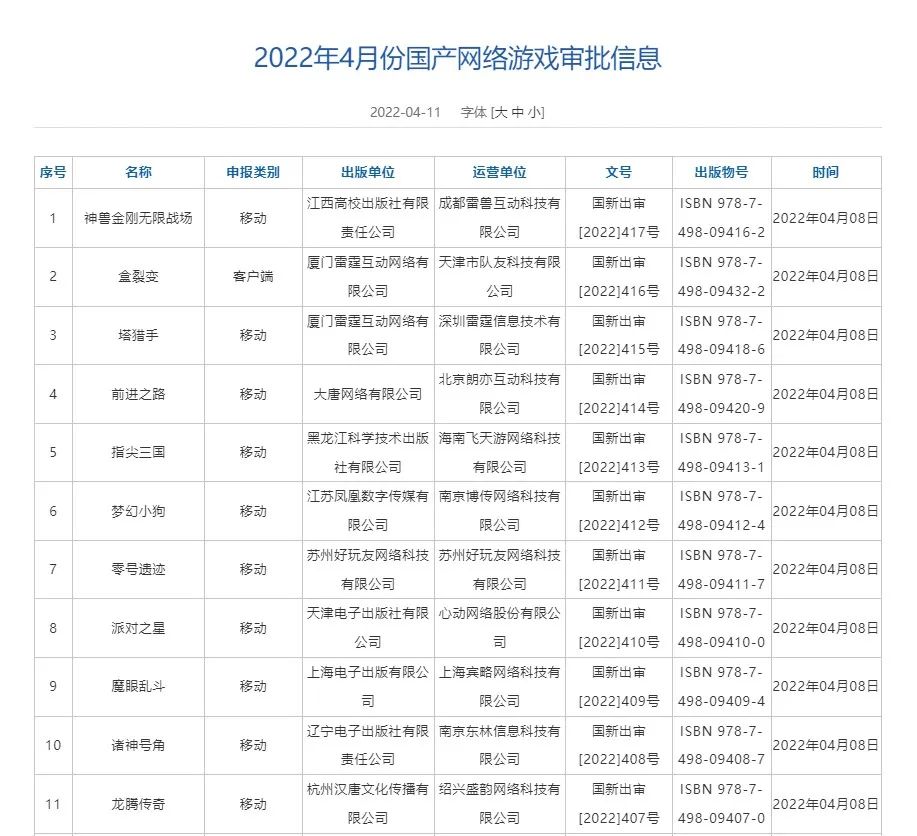This screenshot has width=917, height=836.
Task: Click operator 北京朗亦互动科技有限公司
Action: tap(499, 394)
